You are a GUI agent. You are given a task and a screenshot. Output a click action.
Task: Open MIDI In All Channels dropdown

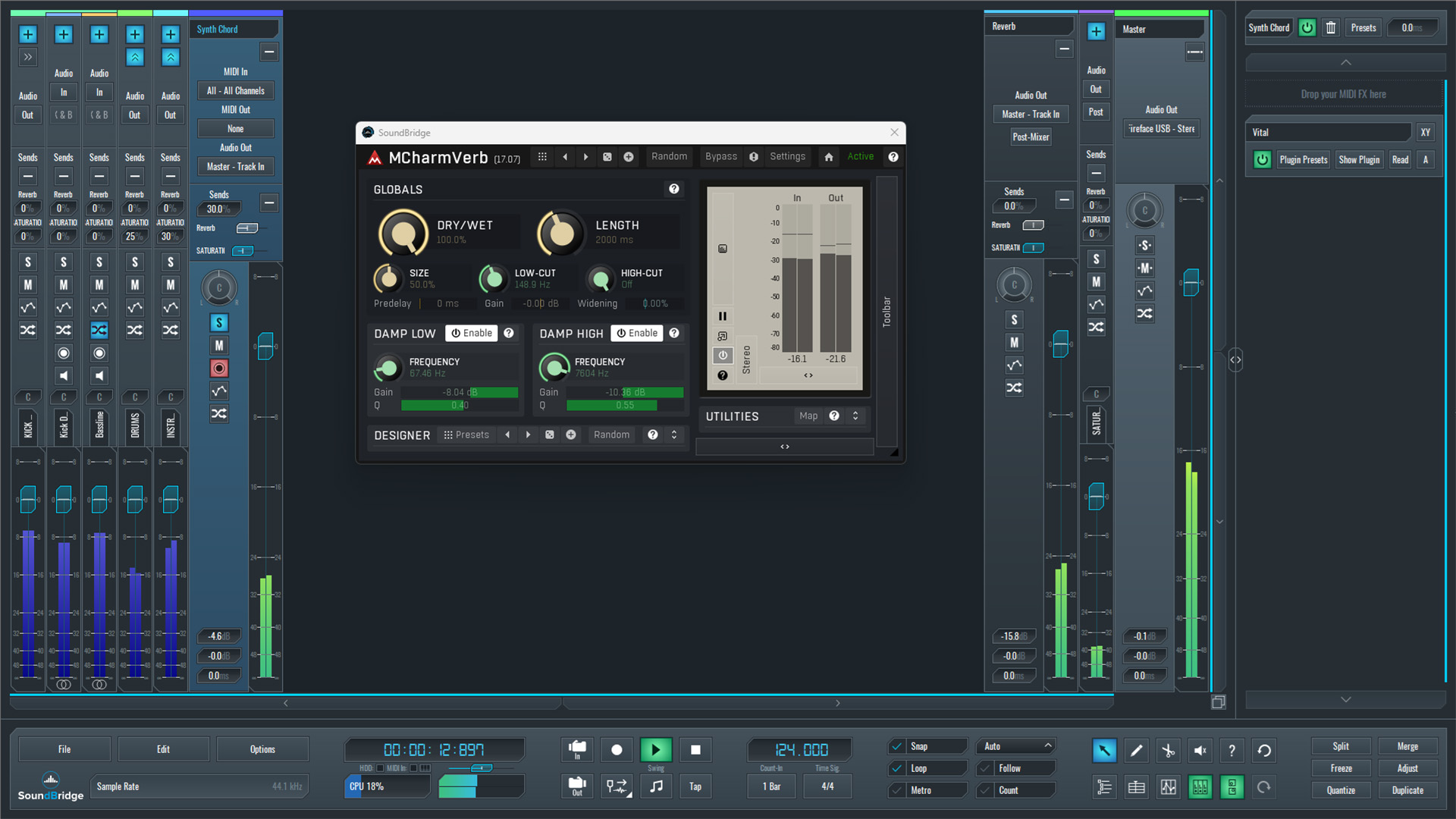click(236, 91)
